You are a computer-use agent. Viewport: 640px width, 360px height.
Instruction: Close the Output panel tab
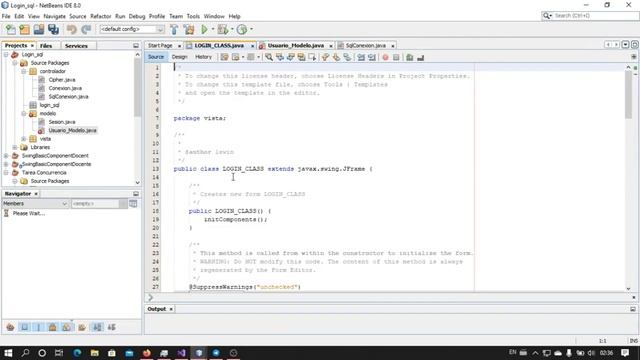pos(171,309)
